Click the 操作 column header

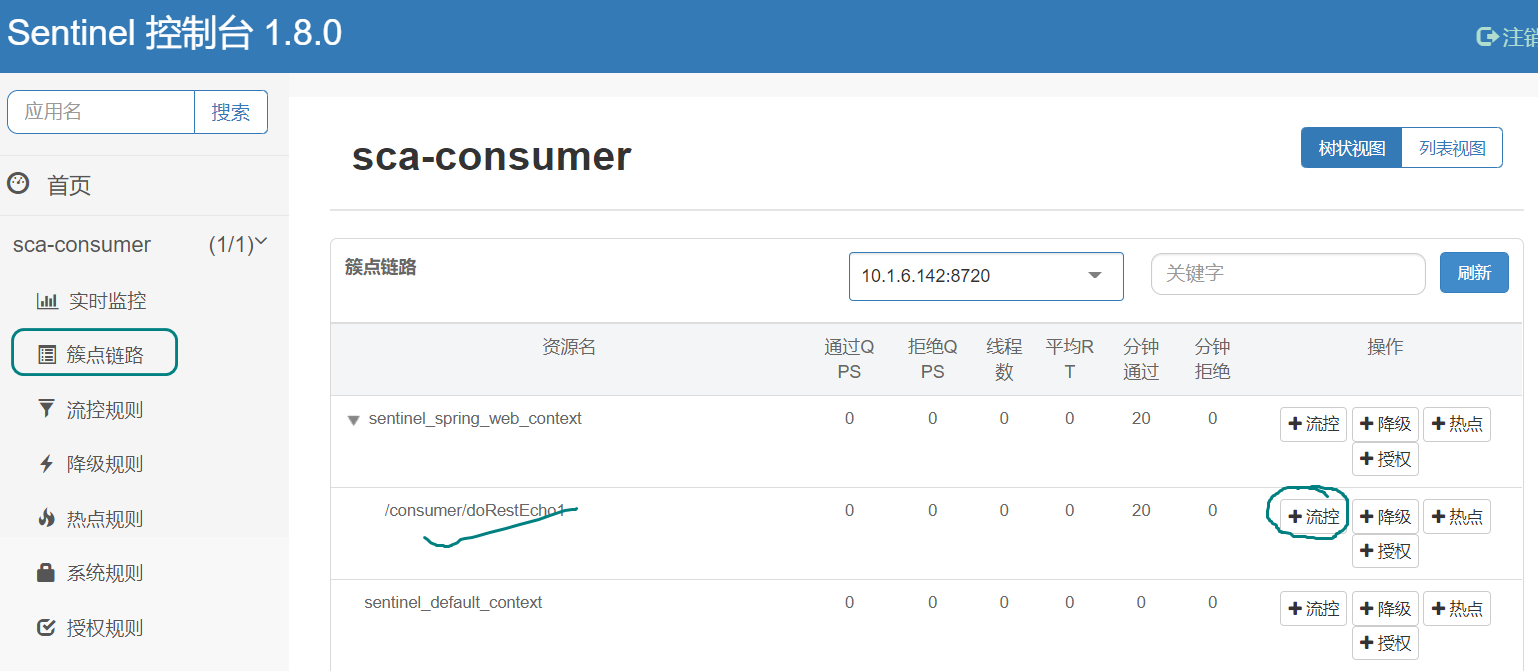tap(1385, 347)
